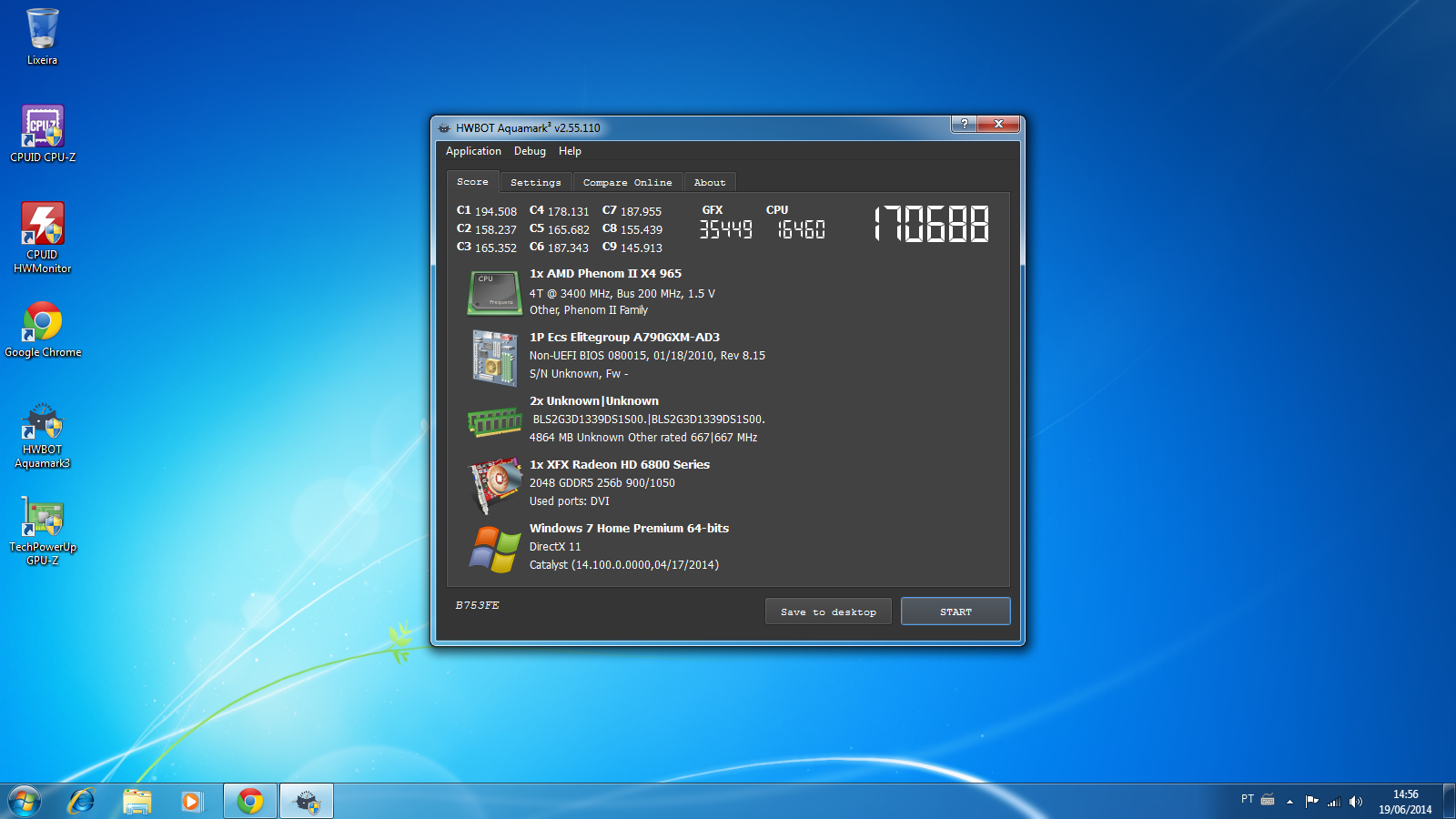
Task: Click the C1 value 194.508
Action: (x=496, y=212)
